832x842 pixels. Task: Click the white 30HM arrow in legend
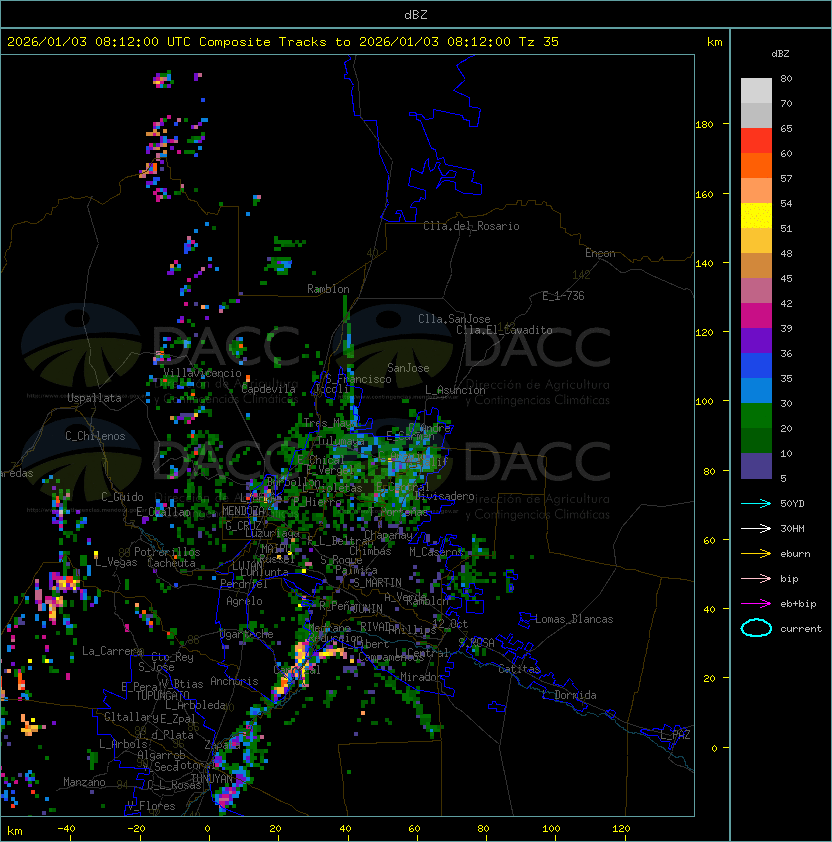(756, 528)
